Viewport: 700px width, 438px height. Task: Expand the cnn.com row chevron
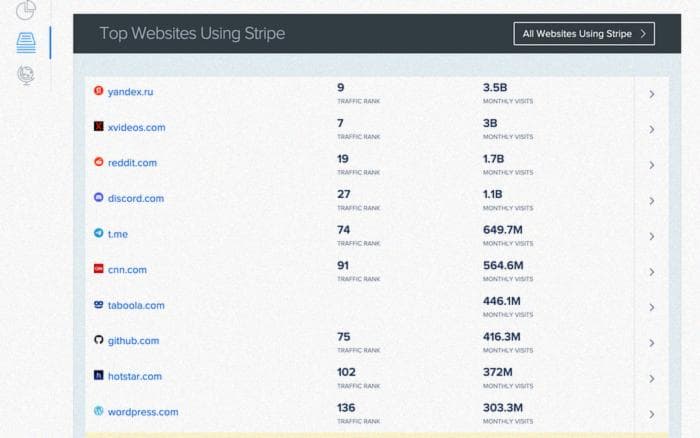click(x=652, y=272)
